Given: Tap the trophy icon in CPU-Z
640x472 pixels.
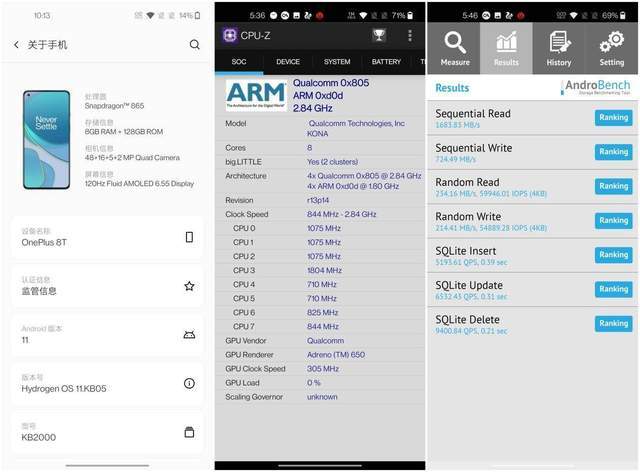Looking at the screenshot, I should (379, 36).
